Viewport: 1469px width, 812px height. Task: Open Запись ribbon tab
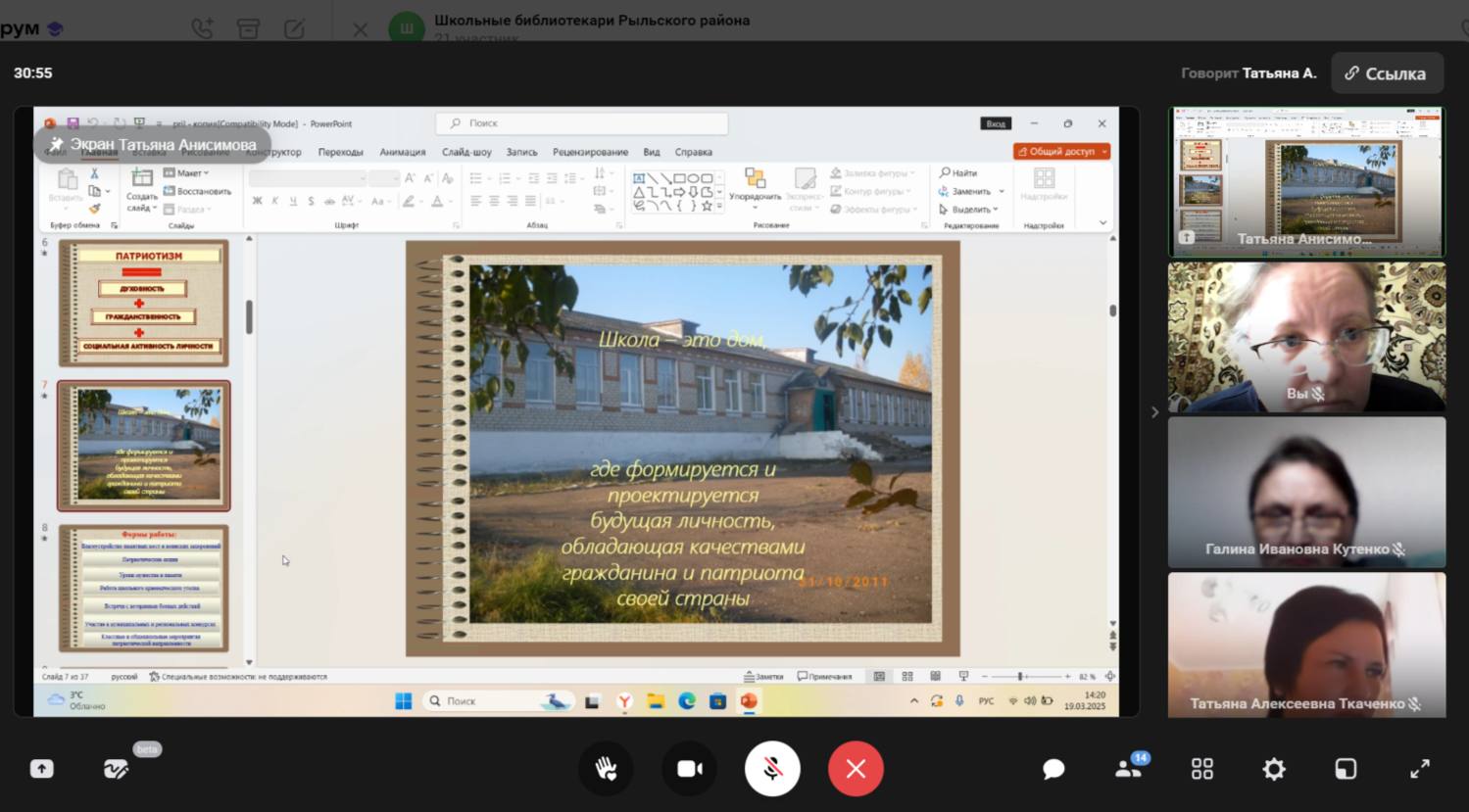[x=521, y=152]
